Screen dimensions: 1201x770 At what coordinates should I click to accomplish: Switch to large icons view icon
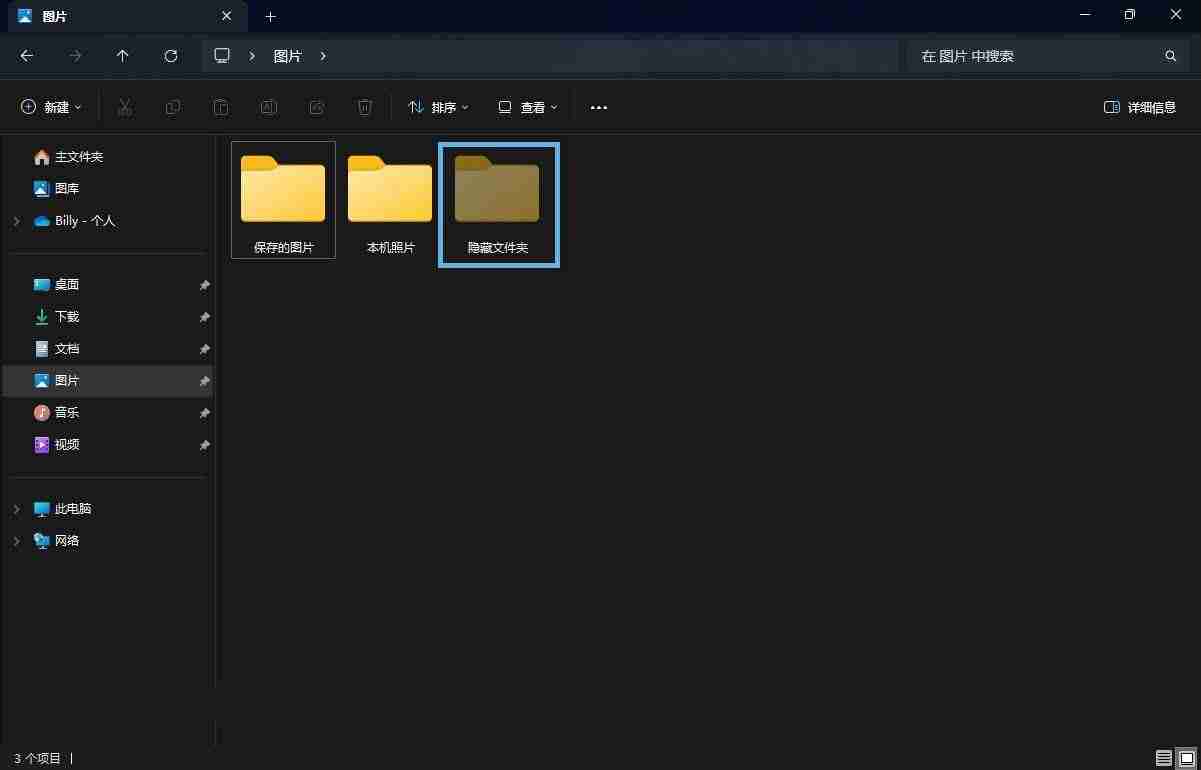coord(1186,758)
